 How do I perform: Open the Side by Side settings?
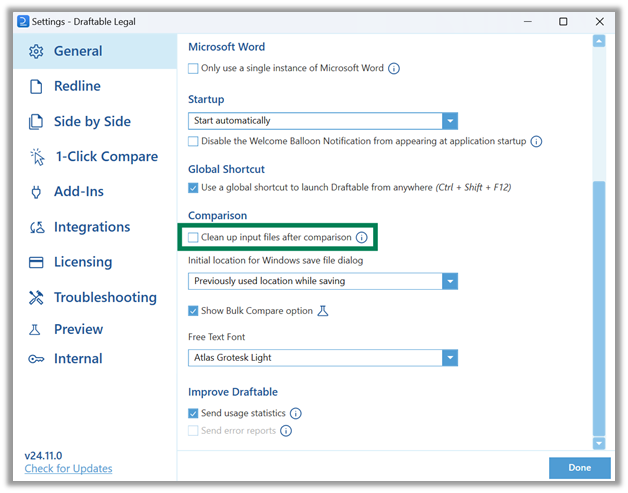click(x=95, y=121)
